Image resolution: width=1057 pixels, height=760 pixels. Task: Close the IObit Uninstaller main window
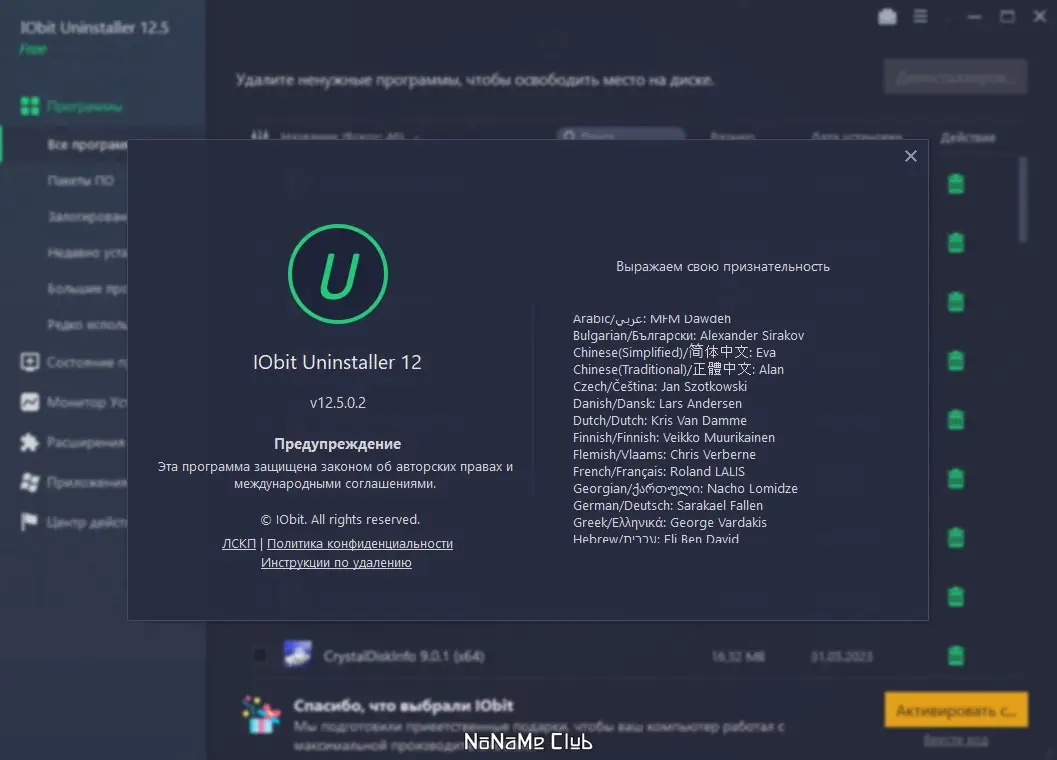coord(1039,16)
